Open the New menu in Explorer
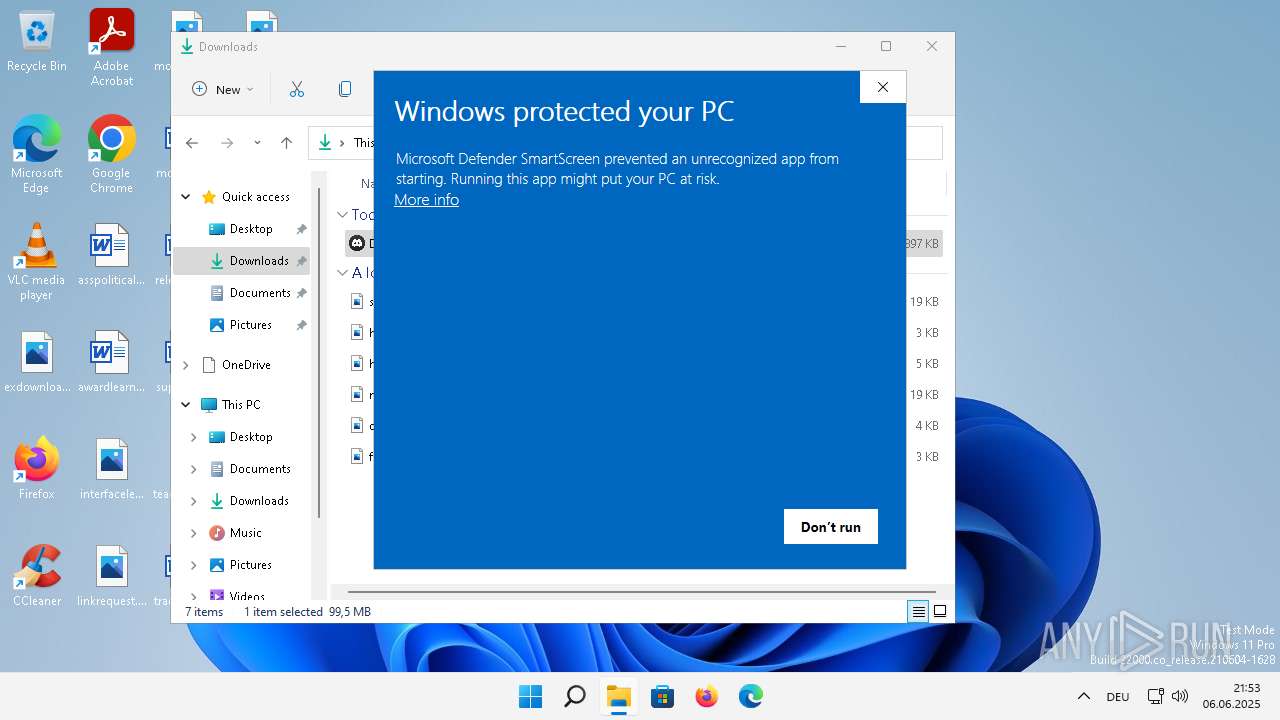 (223, 89)
